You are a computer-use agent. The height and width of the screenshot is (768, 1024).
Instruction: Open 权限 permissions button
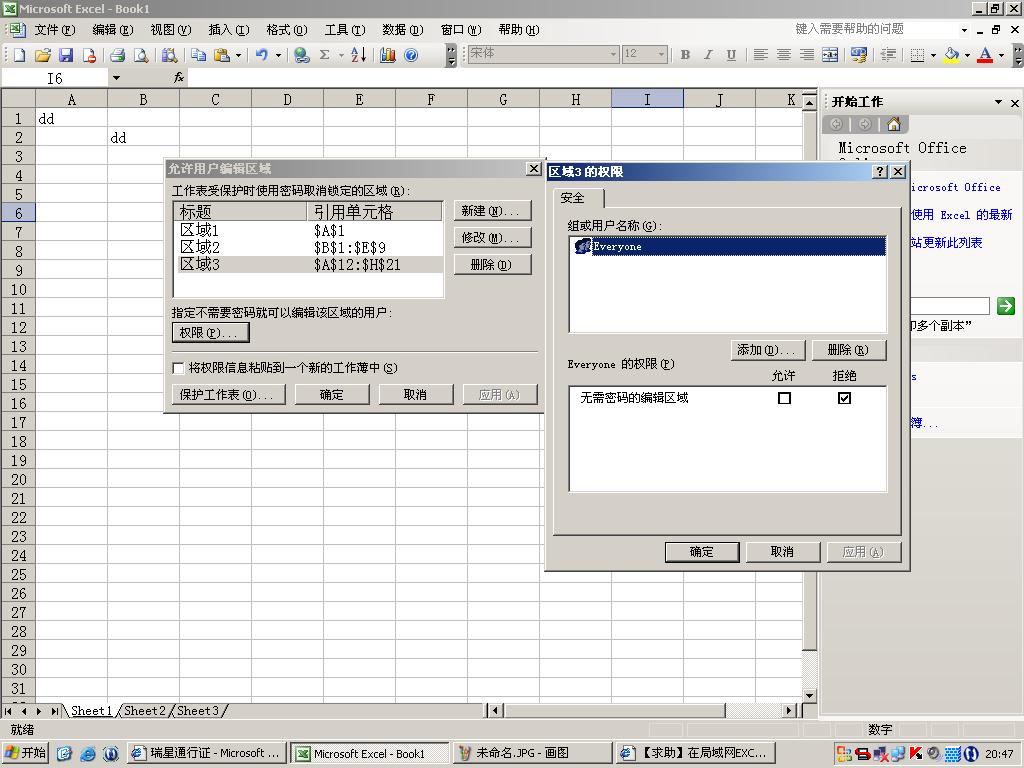[x=210, y=332]
